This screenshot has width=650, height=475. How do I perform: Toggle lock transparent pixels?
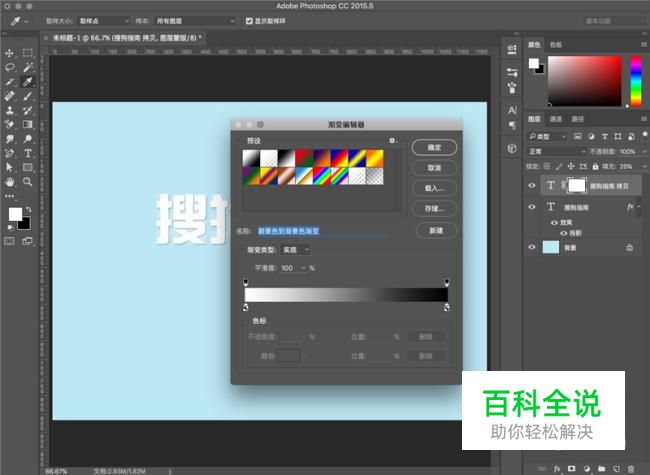(x=547, y=166)
